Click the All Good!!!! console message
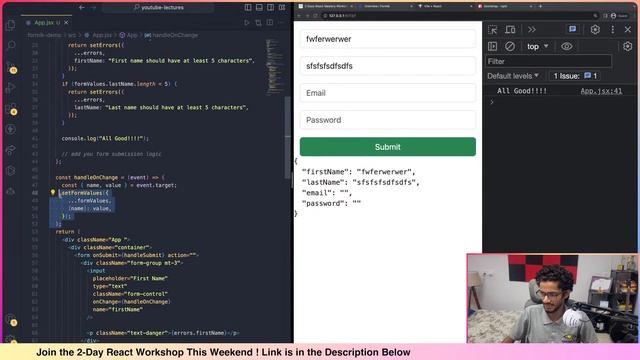640x360 pixels. point(522,91)
